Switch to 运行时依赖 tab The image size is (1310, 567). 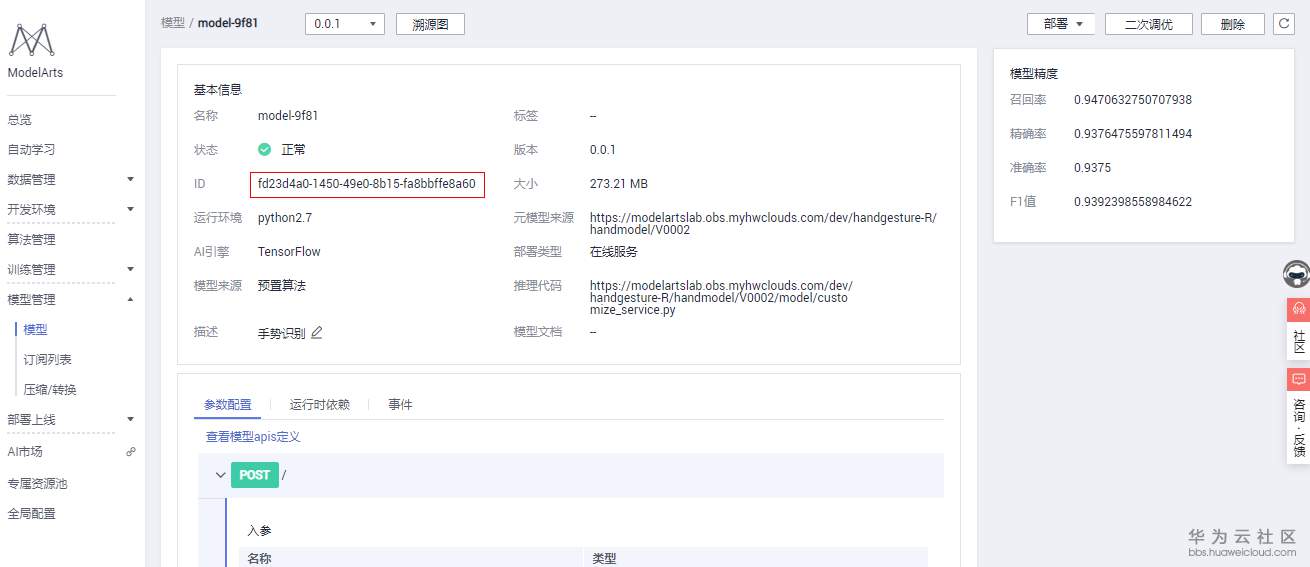click(x=320, y=405)
